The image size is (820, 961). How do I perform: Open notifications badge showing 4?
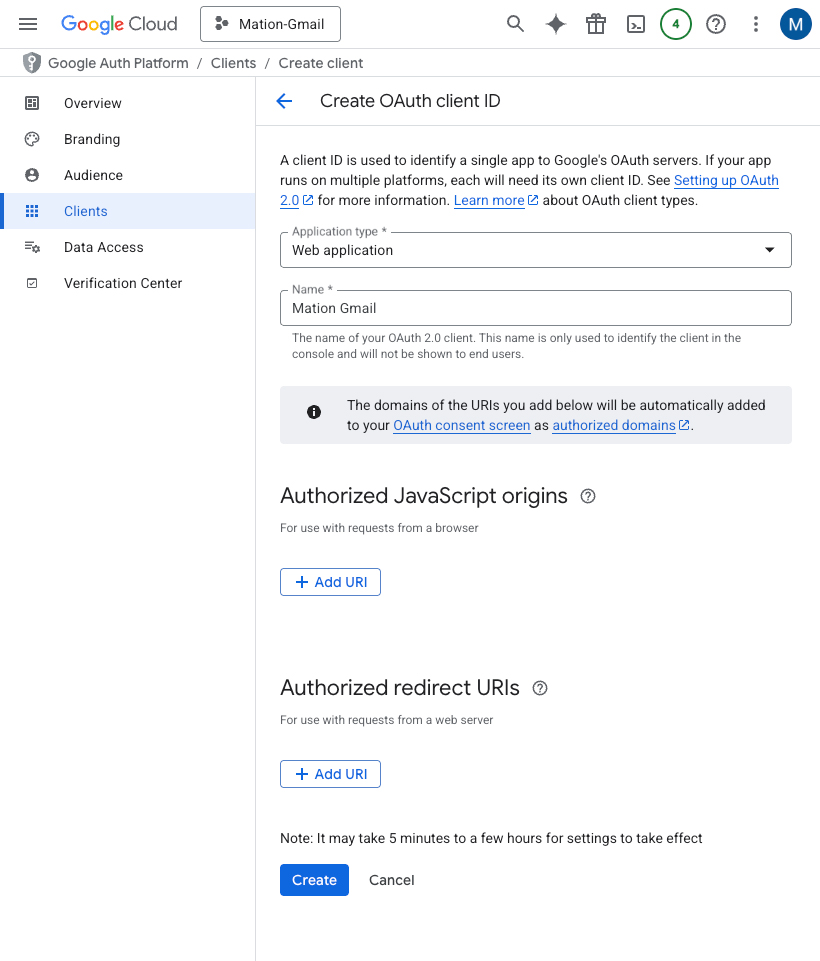pyautogui.click(x=676, y=24)
